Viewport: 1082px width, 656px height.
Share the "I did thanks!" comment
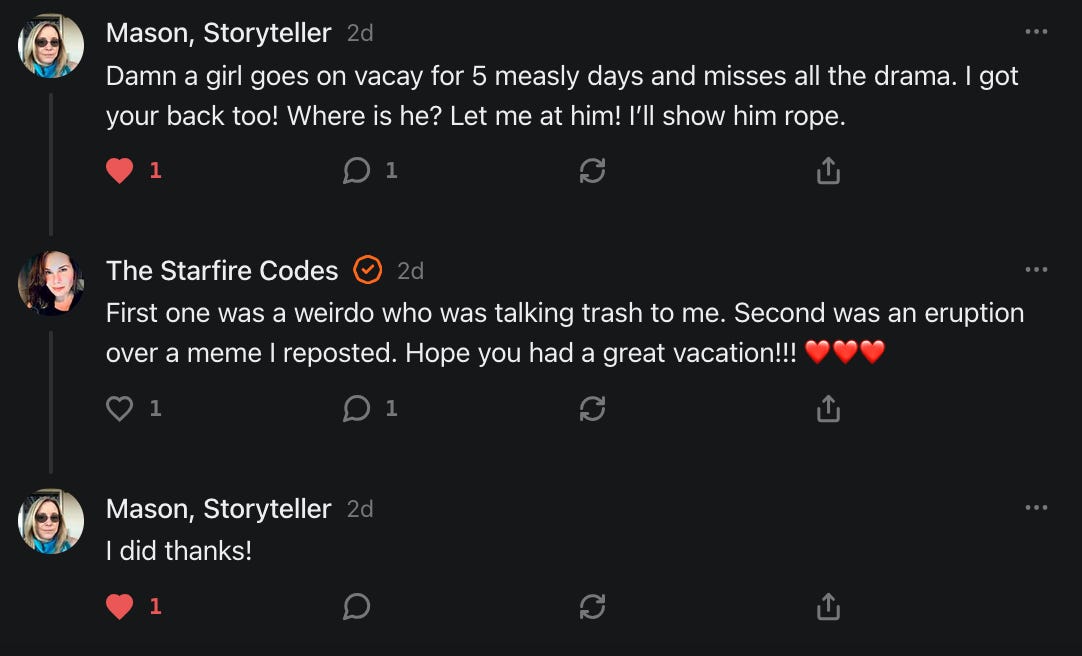828,606
